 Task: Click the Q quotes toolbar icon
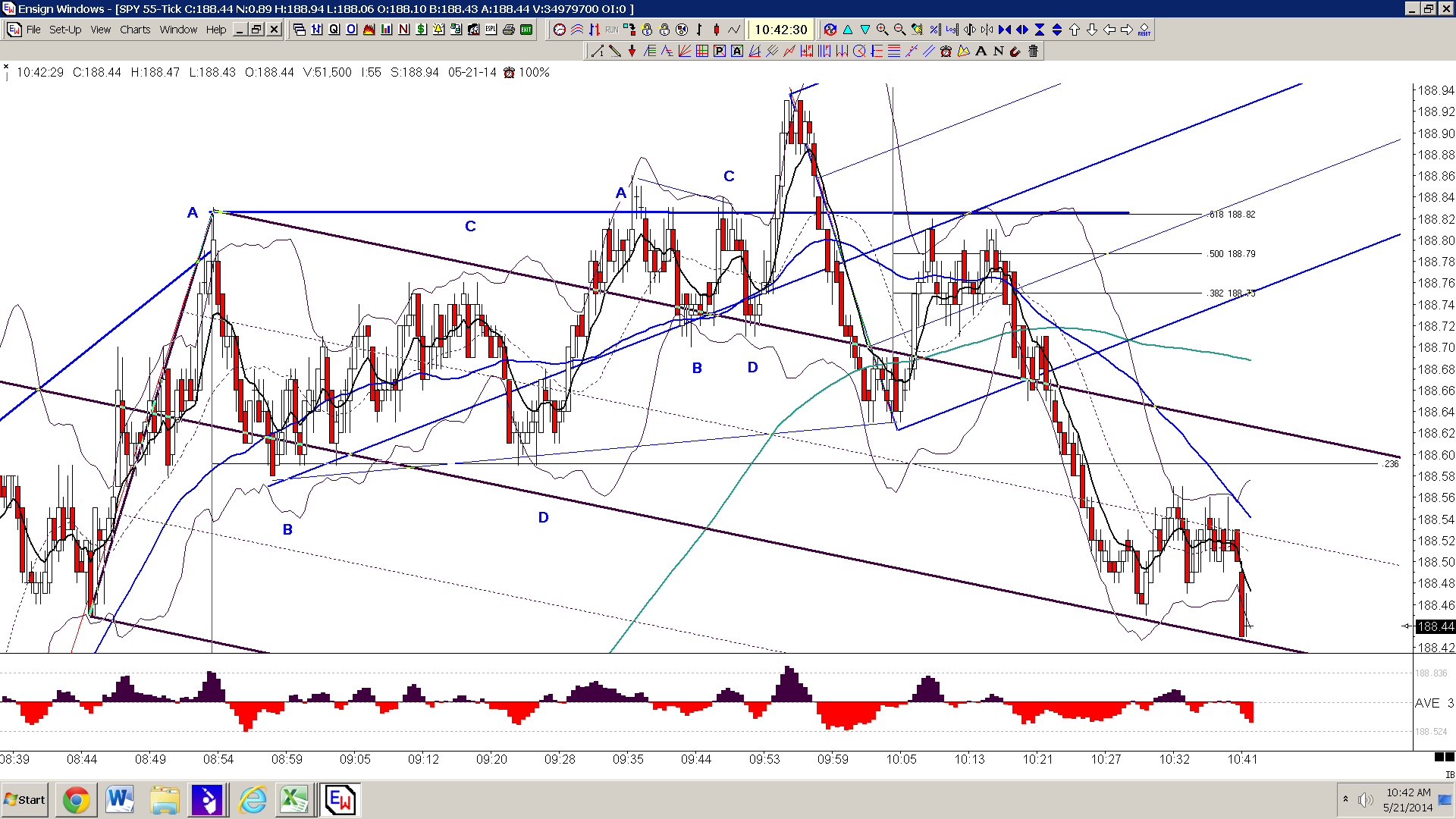[334, 30]
